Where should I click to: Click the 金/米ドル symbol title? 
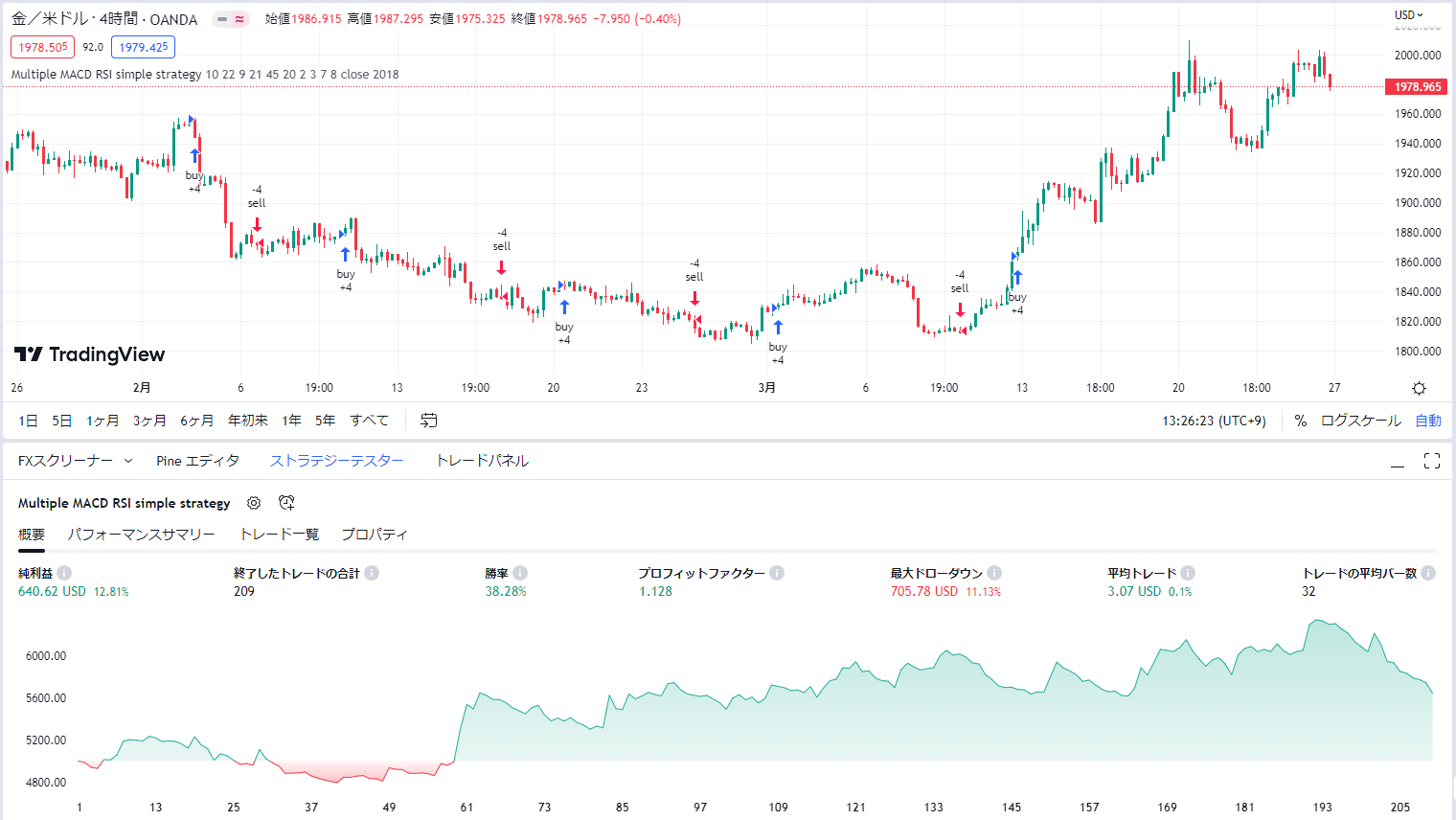[104, 19]
